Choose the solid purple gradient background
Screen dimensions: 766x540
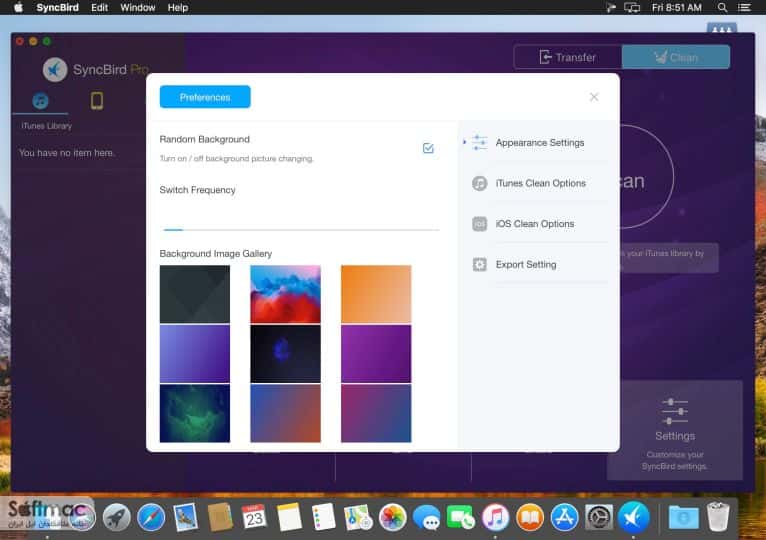[x=376, y=354]
